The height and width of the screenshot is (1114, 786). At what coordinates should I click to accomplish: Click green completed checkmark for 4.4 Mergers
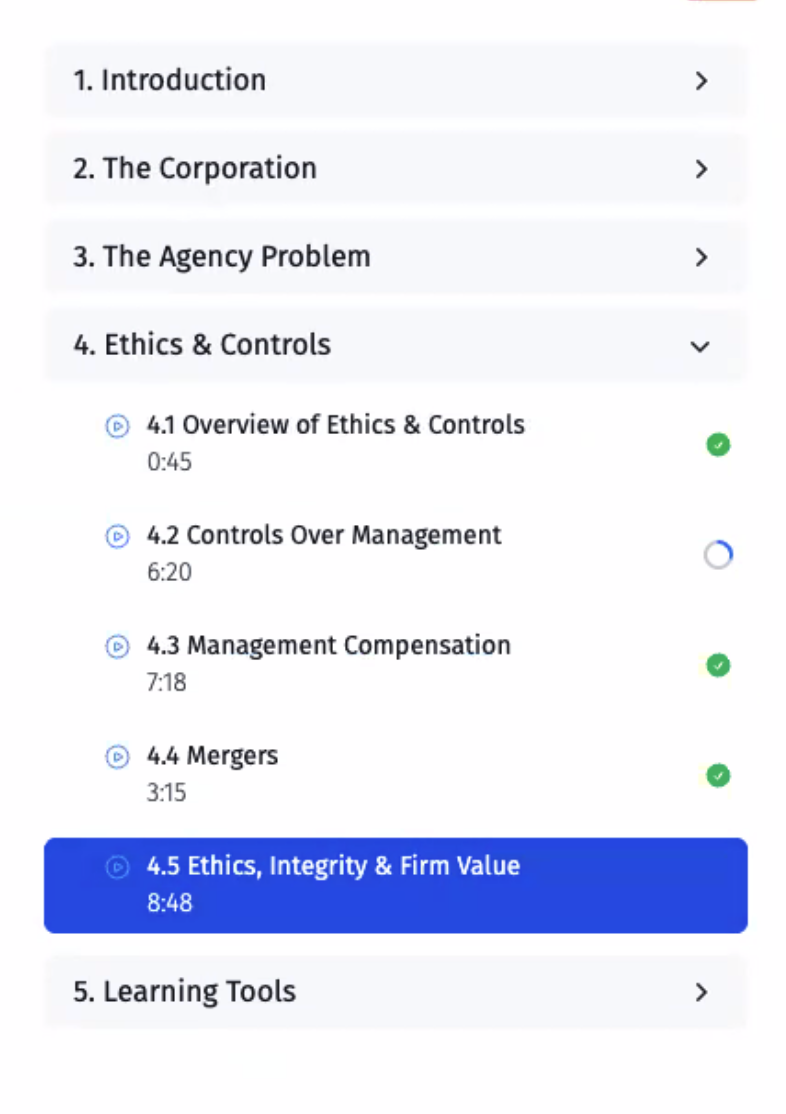tap(718, 775)
